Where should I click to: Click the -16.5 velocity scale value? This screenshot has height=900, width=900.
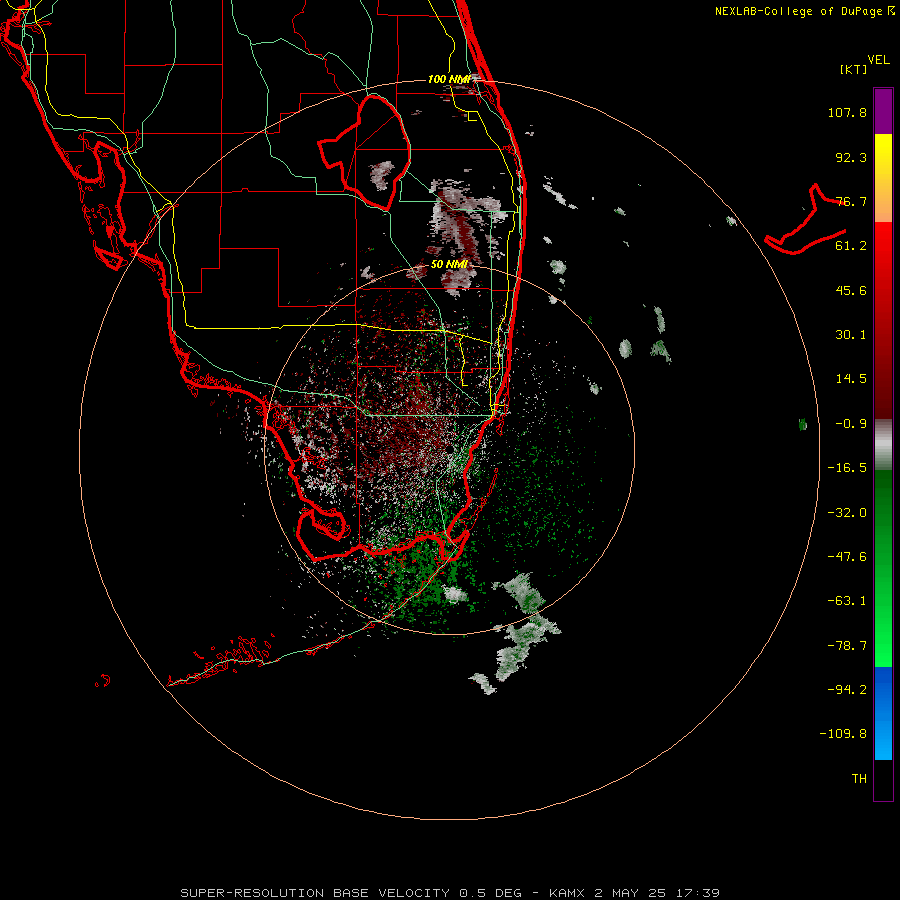tap(847, 468)
